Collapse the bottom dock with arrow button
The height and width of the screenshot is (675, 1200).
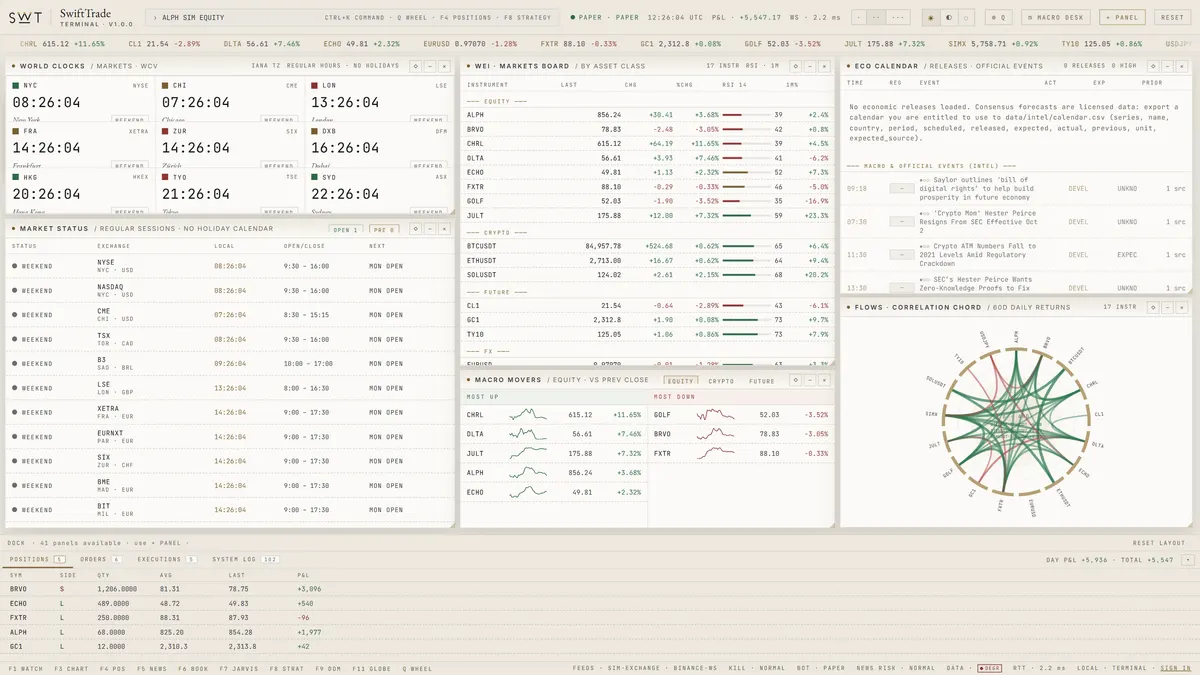1190,560
